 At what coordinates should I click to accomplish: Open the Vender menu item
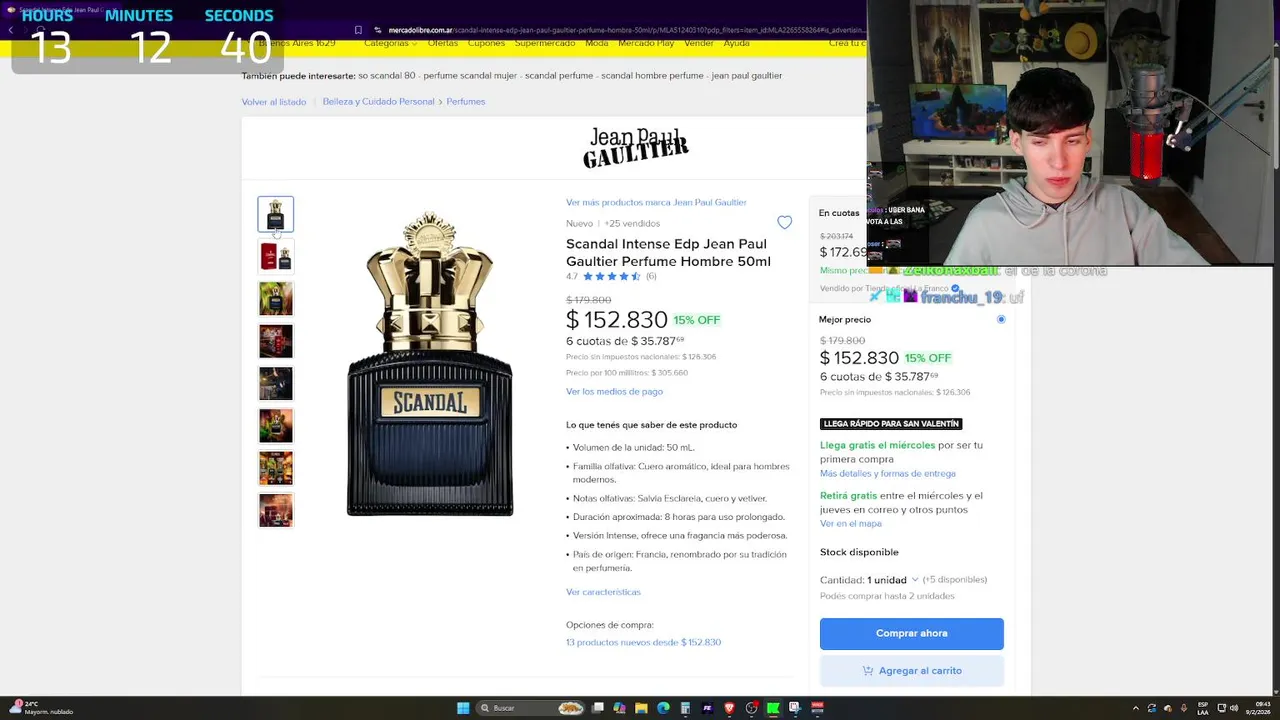tap(699, 44)
